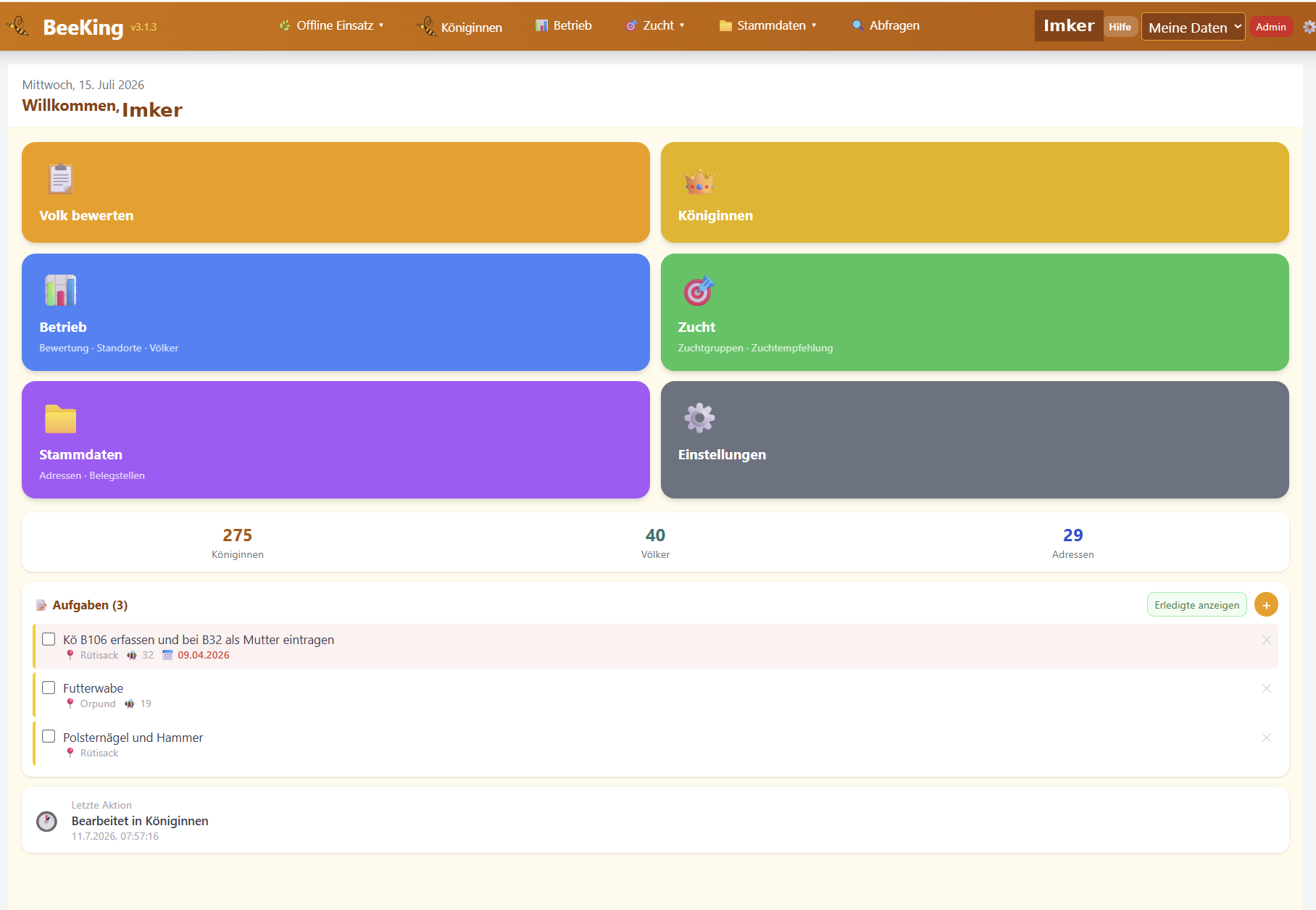Click the BeeKing bee logo icon

pos(19,27)
